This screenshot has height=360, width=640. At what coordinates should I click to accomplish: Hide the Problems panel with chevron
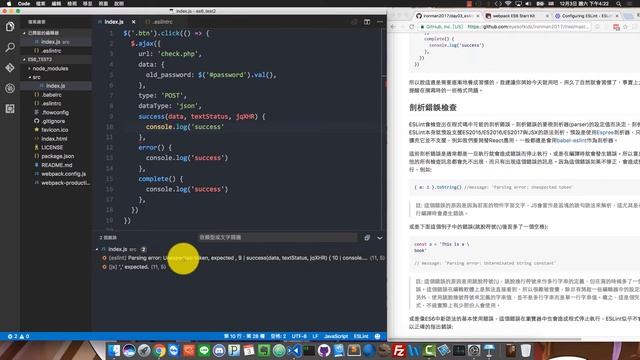[380, 238]
